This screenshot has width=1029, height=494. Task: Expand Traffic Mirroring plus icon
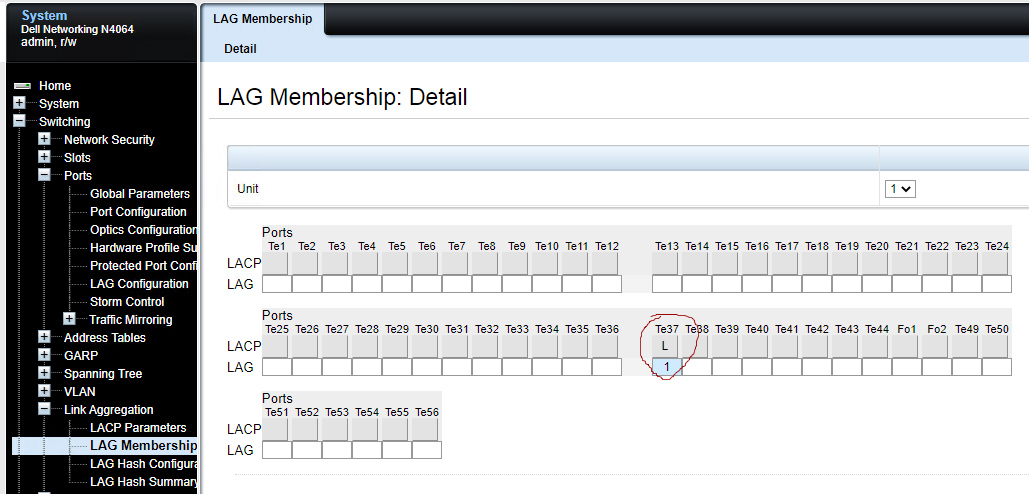70,319
